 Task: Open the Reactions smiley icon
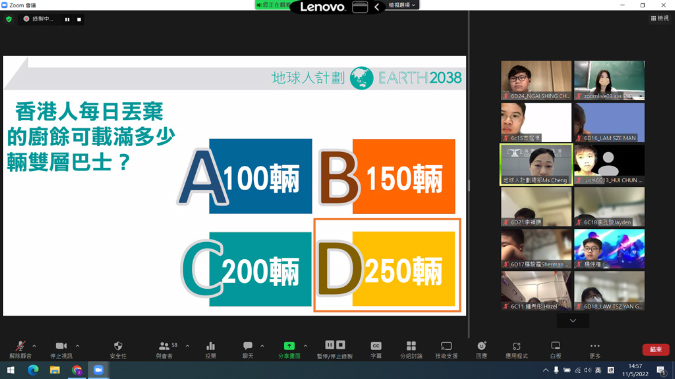(x=481, y=349)
